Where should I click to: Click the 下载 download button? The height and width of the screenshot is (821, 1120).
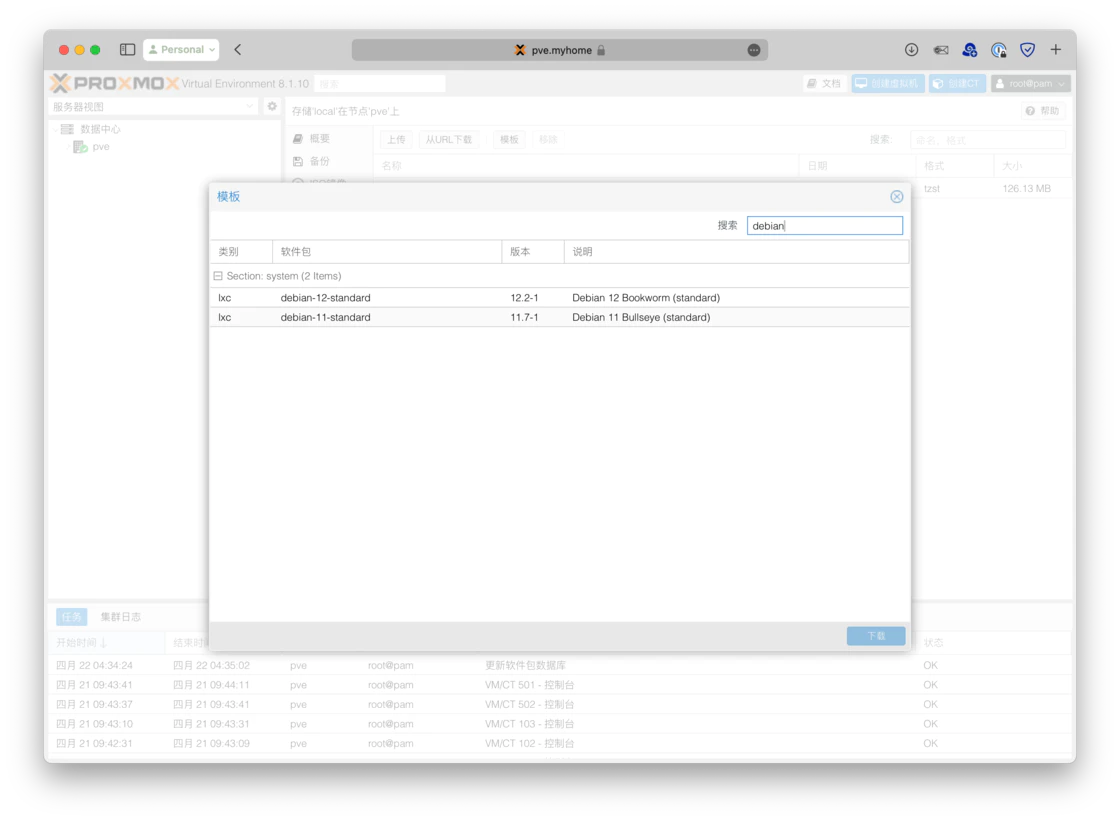[x=876, y=636]
